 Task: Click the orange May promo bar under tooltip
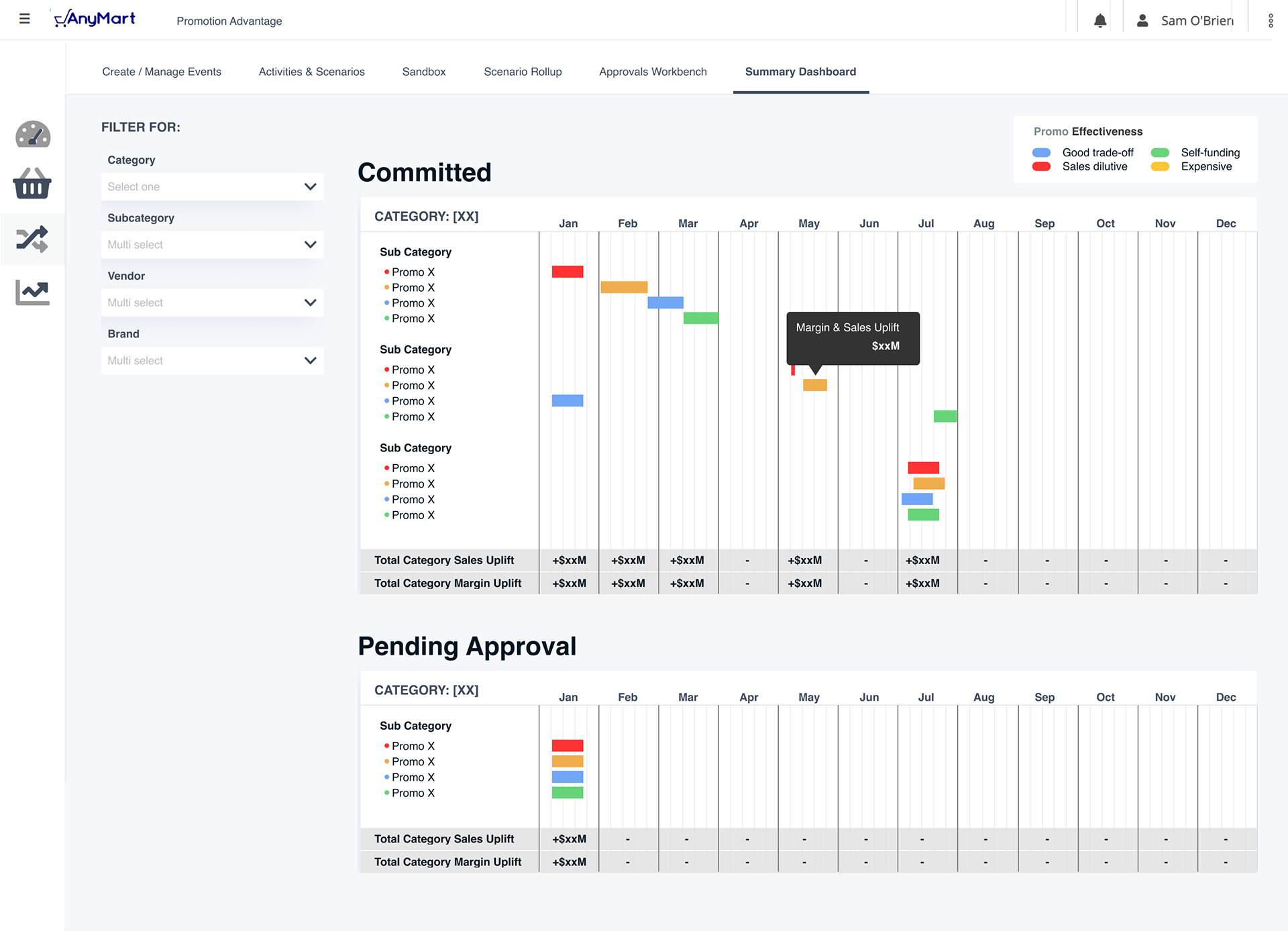pos(815,385)
